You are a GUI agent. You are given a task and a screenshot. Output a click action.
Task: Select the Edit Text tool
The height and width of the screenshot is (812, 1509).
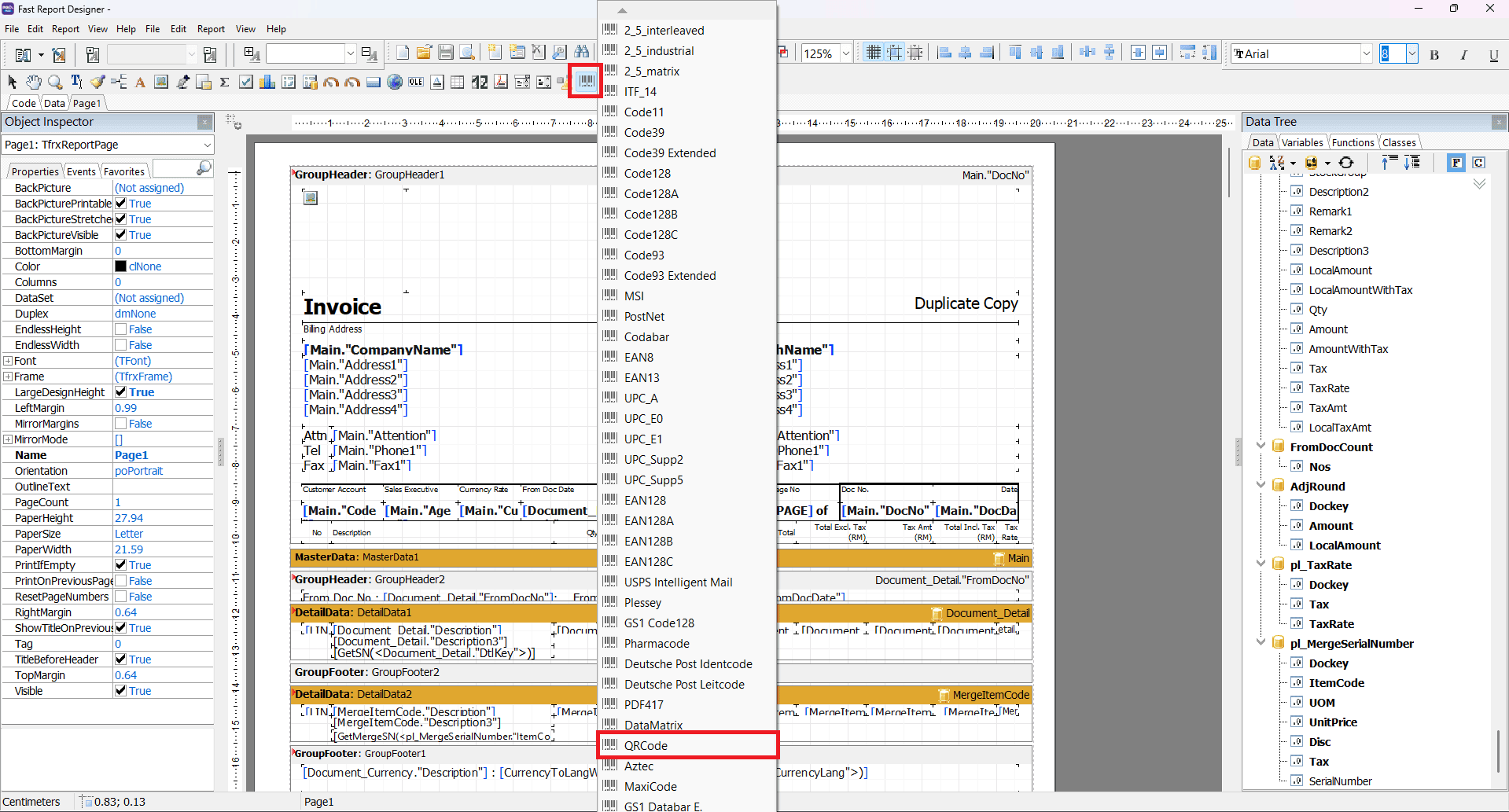(76, 82)
